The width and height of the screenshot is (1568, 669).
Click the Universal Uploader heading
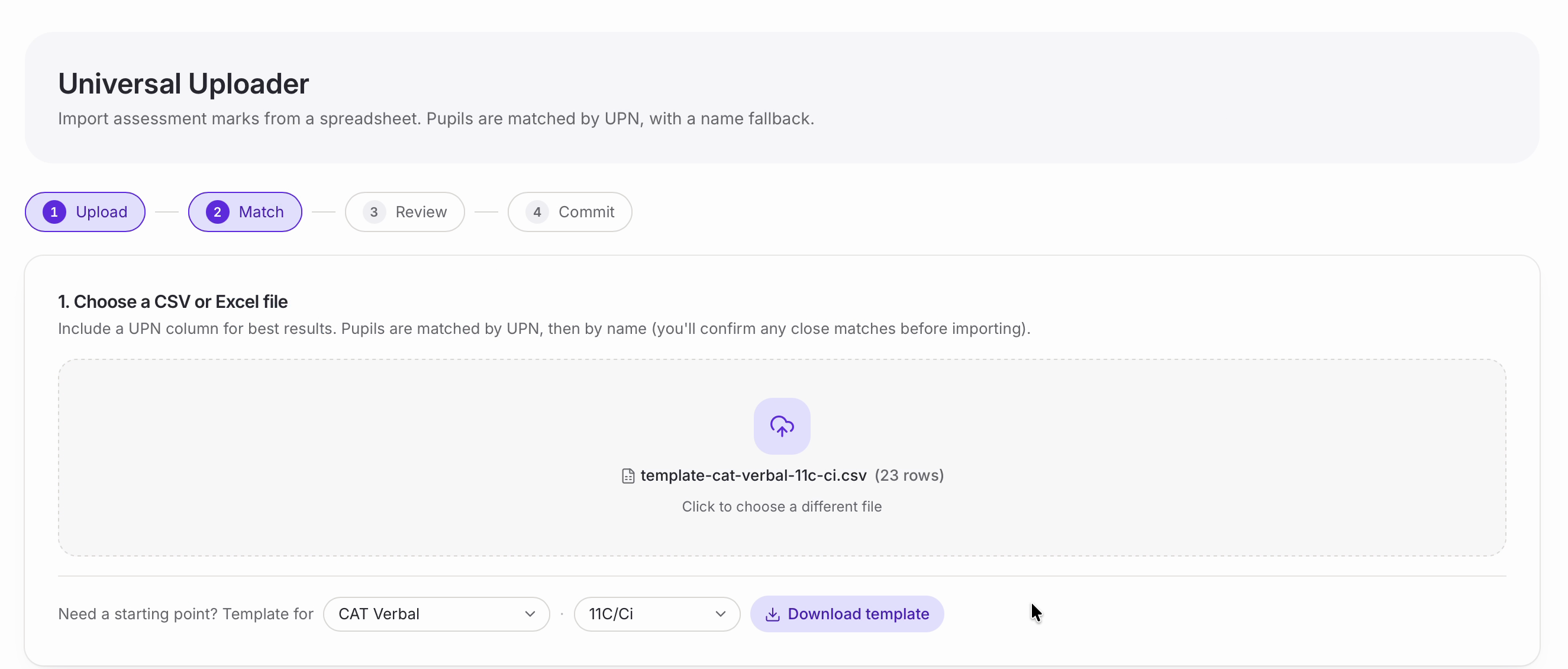[183, 83]
